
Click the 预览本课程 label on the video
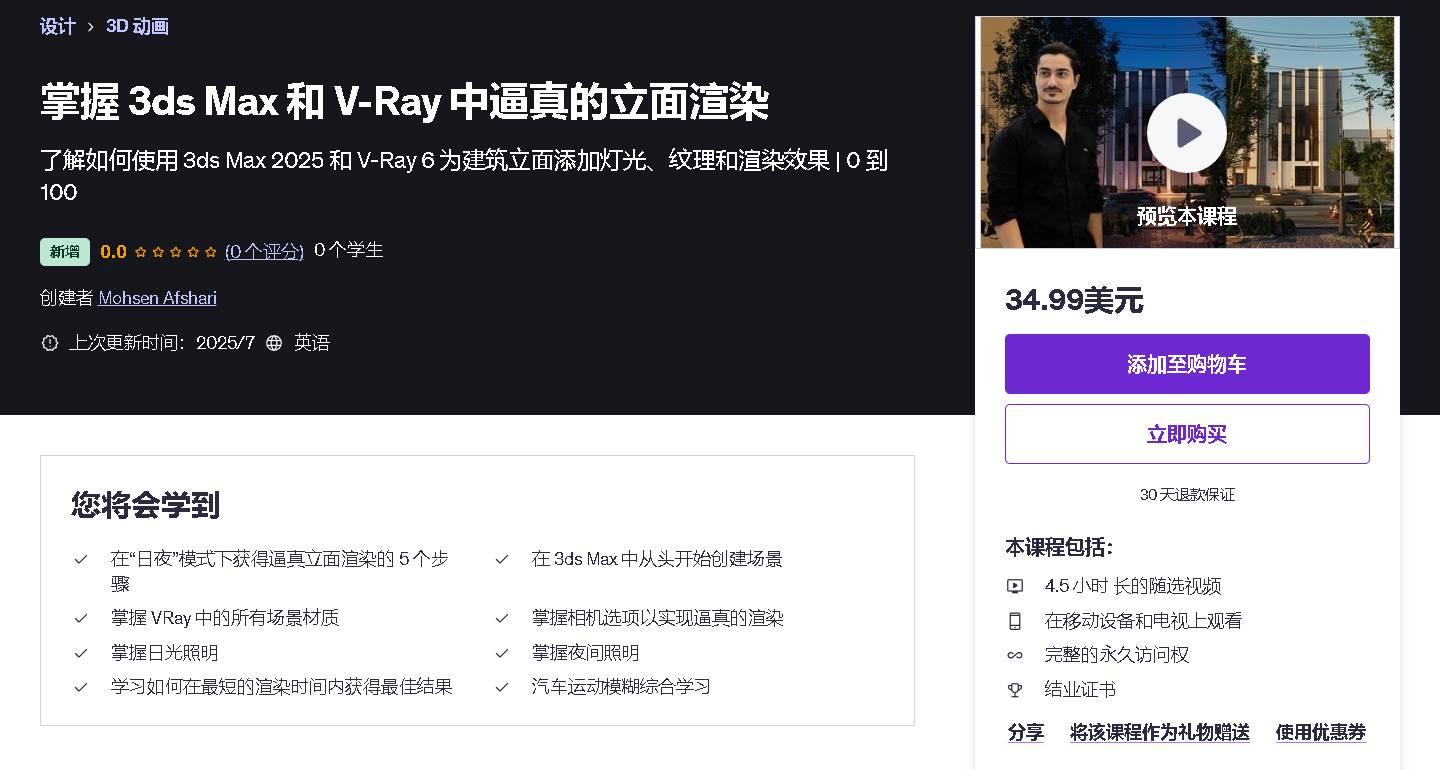(1187, 216)
